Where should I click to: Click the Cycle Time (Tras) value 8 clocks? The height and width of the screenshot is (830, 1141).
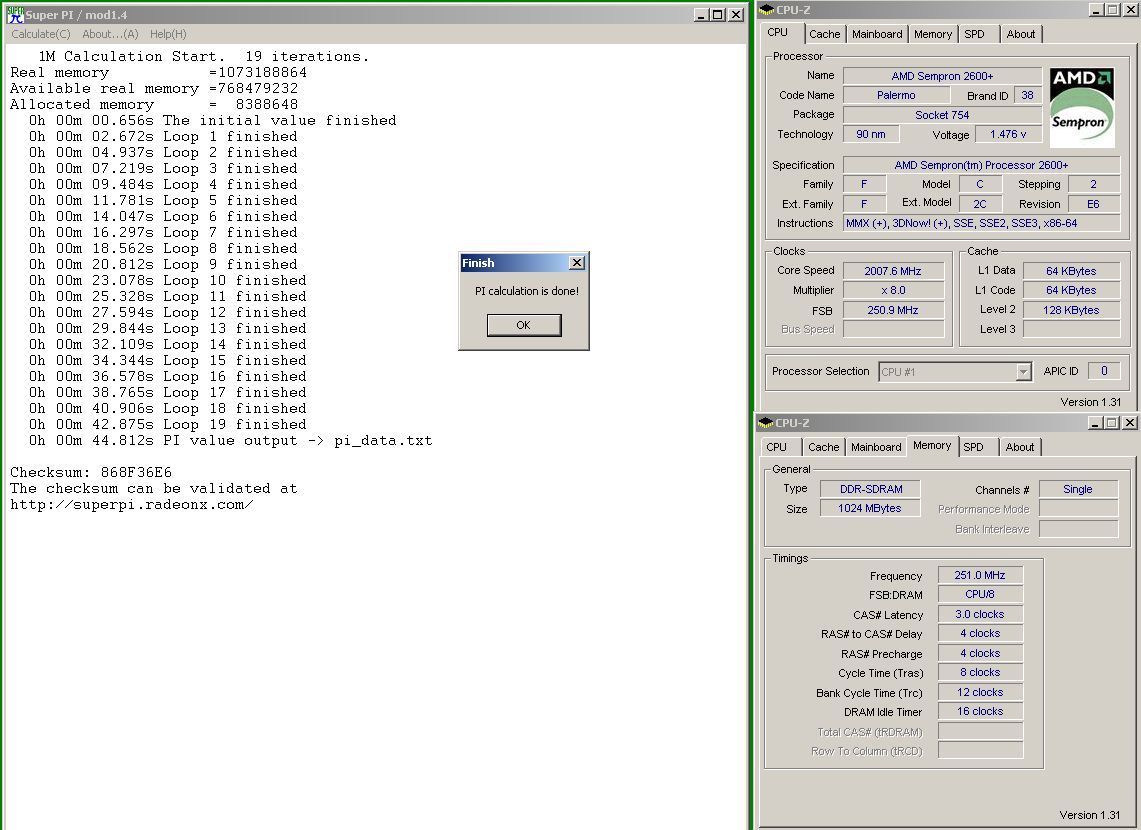point(980,673)
